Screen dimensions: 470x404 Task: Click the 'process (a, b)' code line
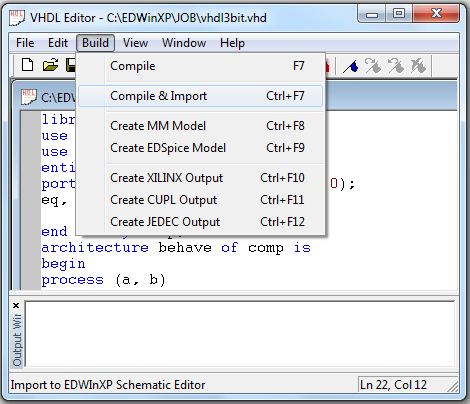point(103,280)
